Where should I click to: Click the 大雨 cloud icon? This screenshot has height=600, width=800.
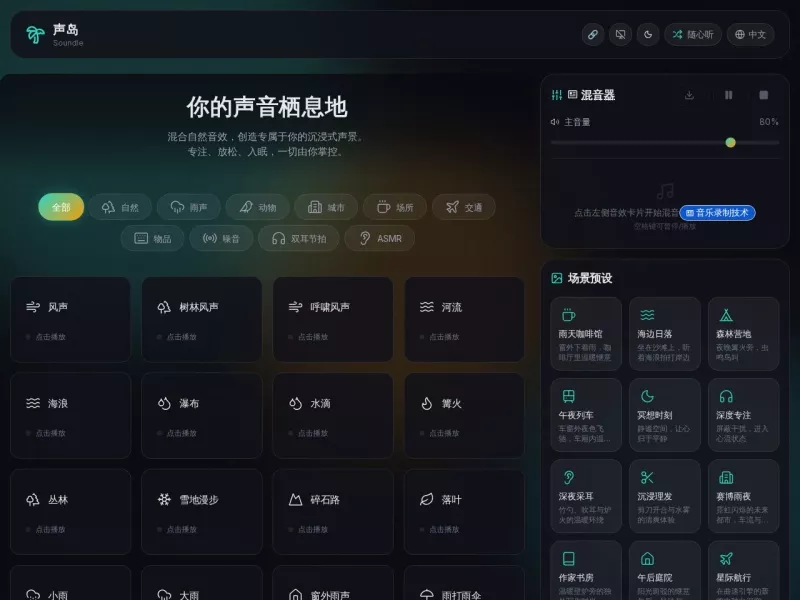click(164, 595)
